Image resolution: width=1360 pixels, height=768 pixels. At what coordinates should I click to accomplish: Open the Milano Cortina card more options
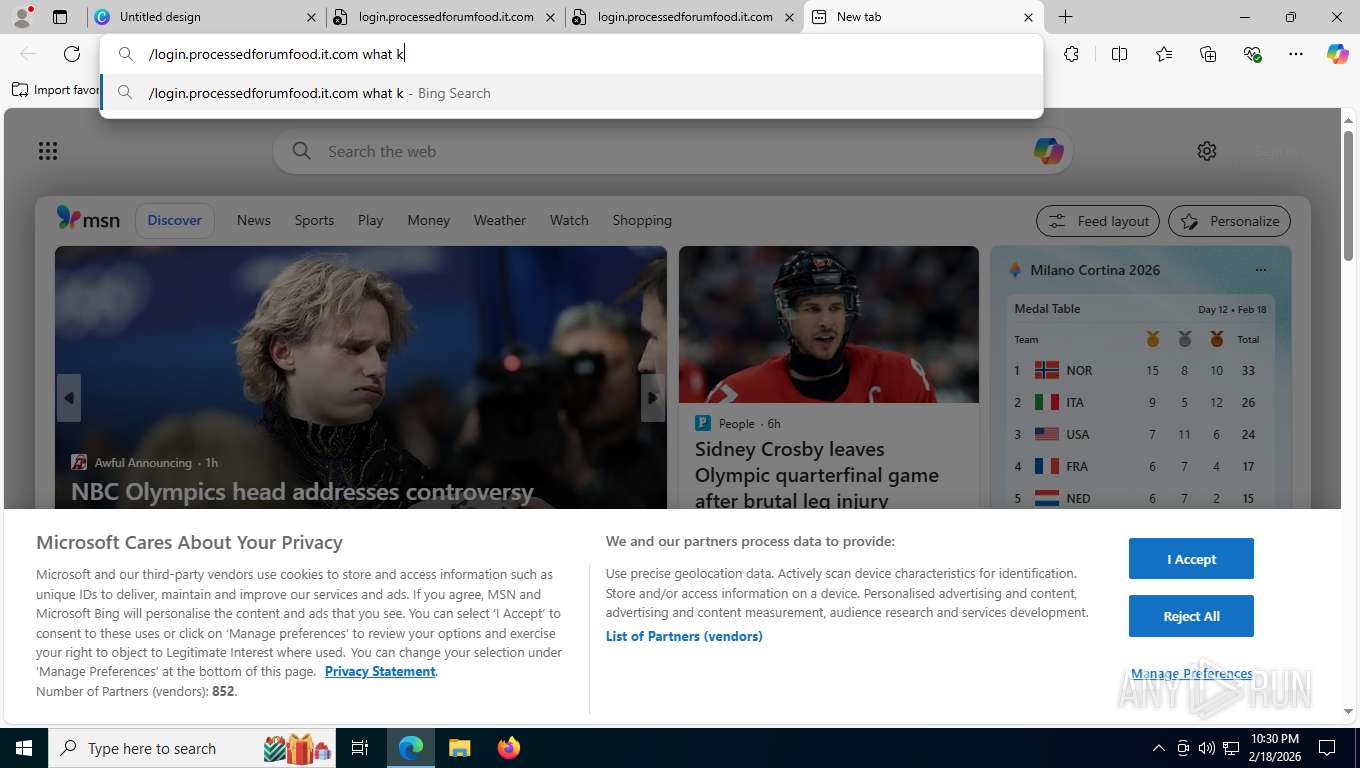[1260, 270]
